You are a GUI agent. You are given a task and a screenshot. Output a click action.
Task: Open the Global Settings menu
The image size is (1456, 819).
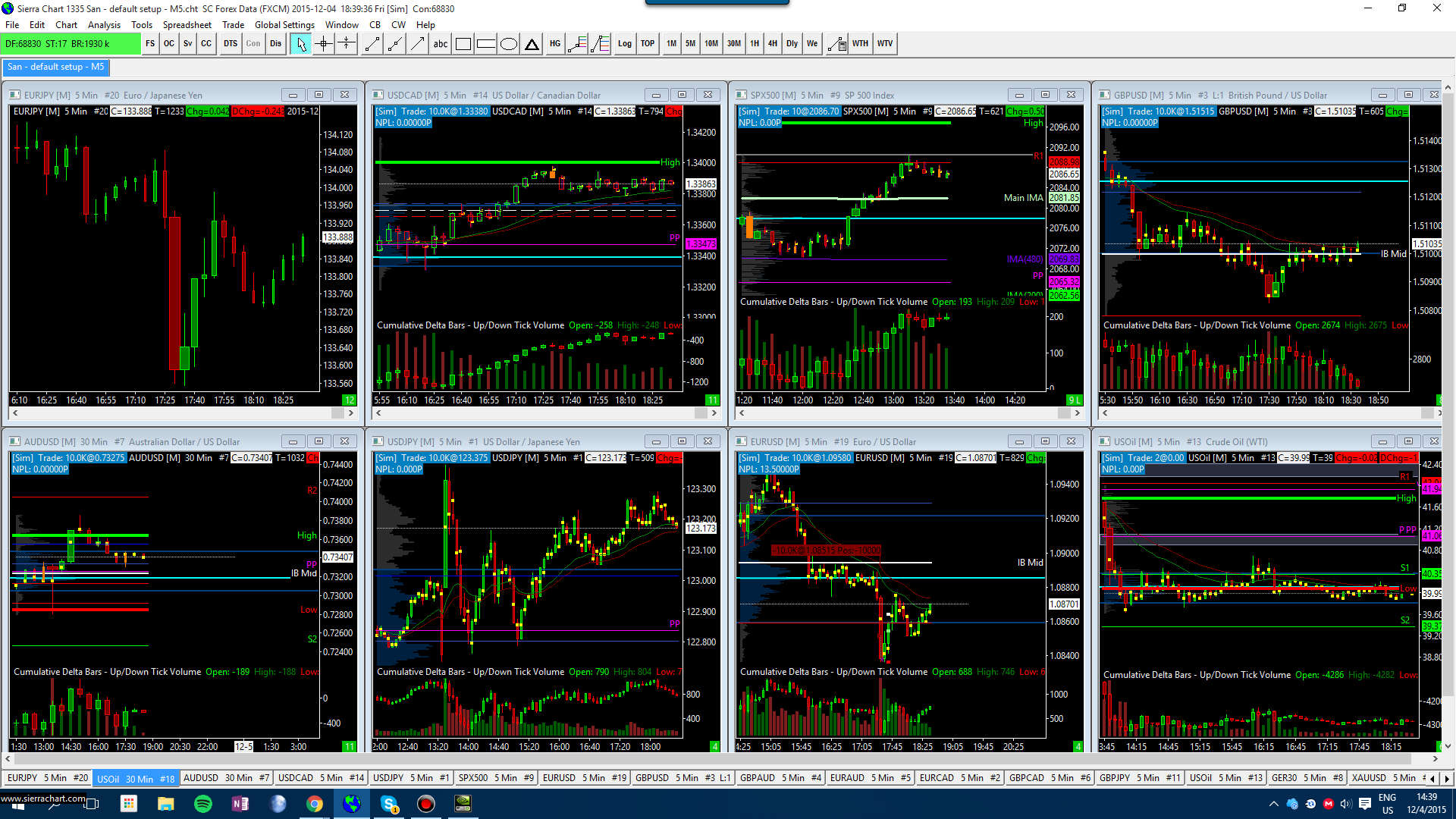coord(284,25)
